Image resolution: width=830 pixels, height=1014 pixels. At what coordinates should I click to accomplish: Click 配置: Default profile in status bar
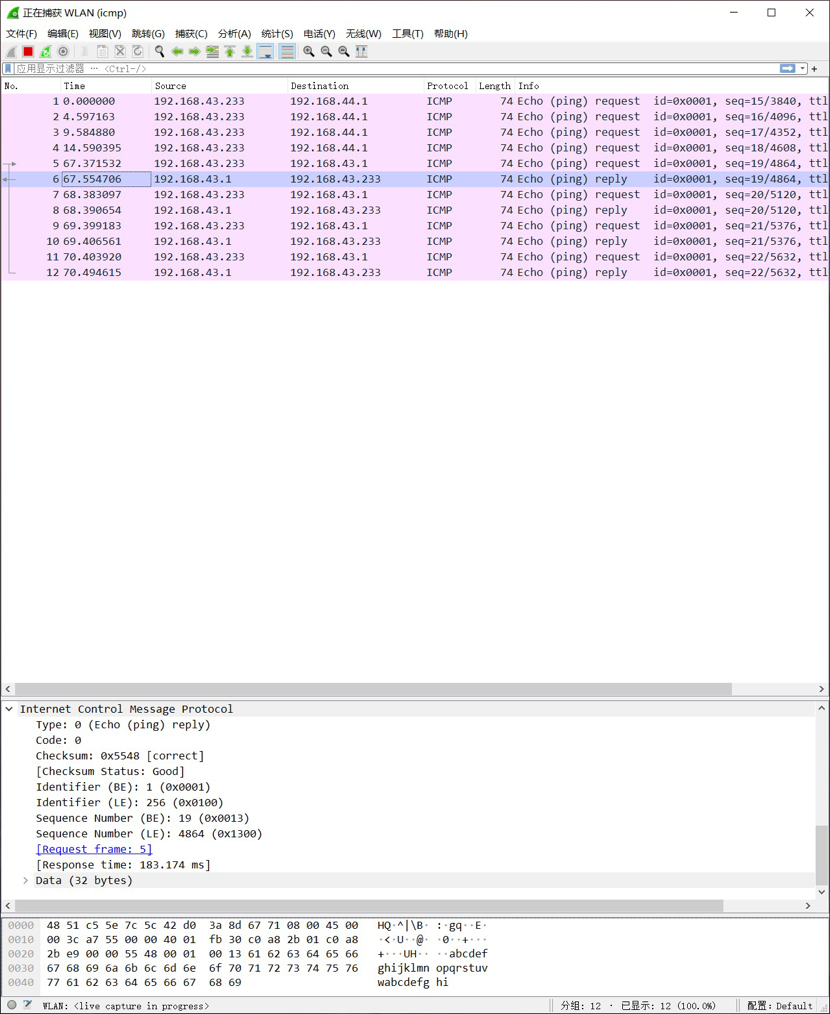pos(780,1006)
